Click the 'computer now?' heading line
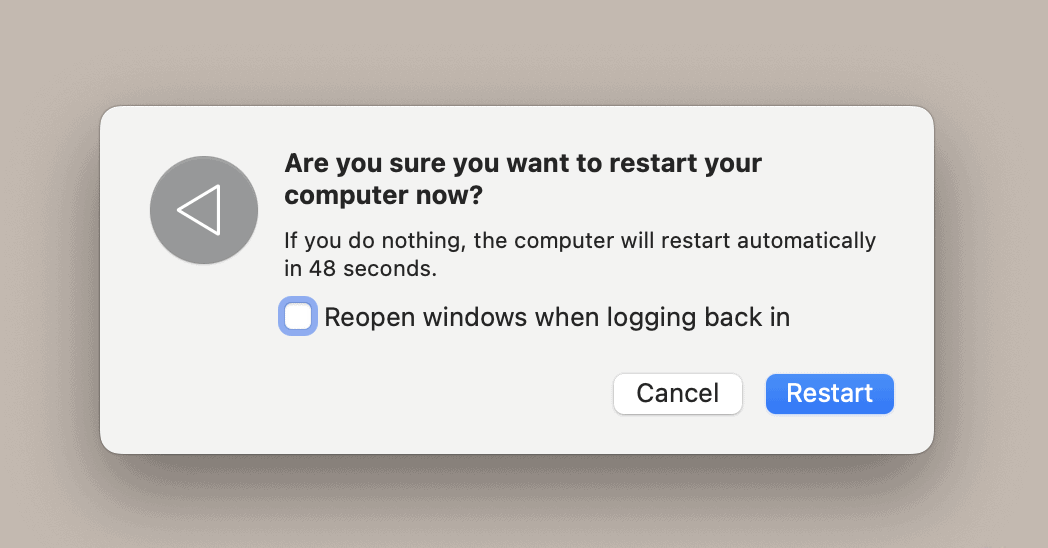The width and height of the screenshot is (1048, 548). pos(383,196)
